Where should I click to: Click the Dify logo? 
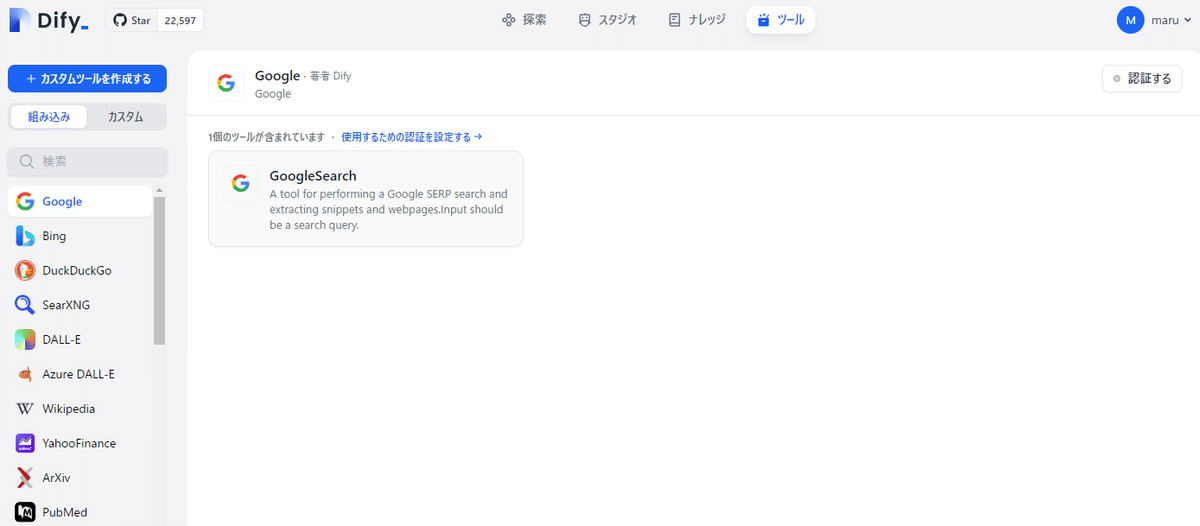[x=50, y=19]
